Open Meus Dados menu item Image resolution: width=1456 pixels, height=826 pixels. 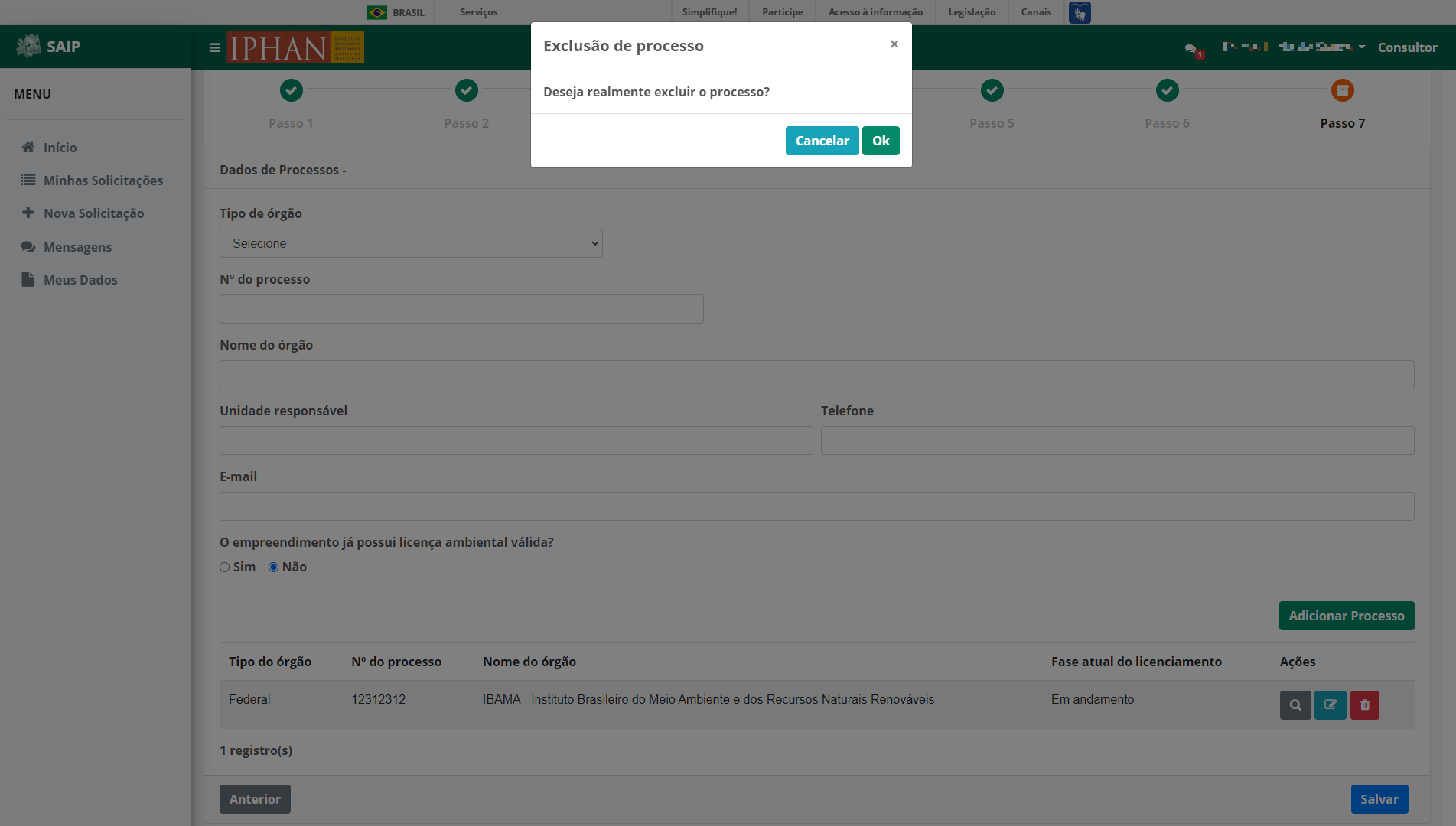(80, 280)
